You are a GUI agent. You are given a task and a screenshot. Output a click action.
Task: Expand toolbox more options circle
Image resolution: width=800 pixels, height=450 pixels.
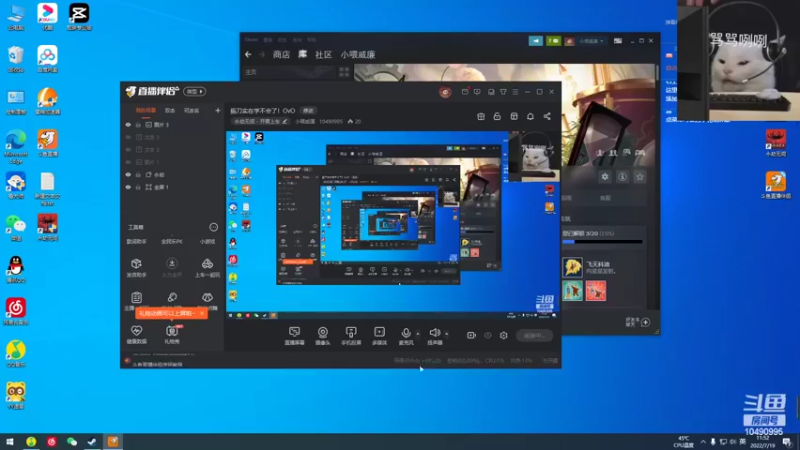click(x=213, y=227)
